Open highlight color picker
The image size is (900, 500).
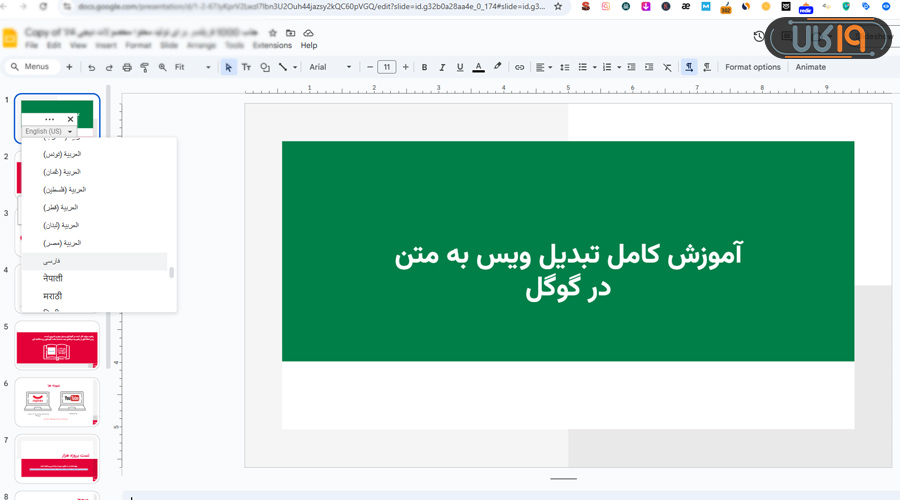(x=498, y=67)
